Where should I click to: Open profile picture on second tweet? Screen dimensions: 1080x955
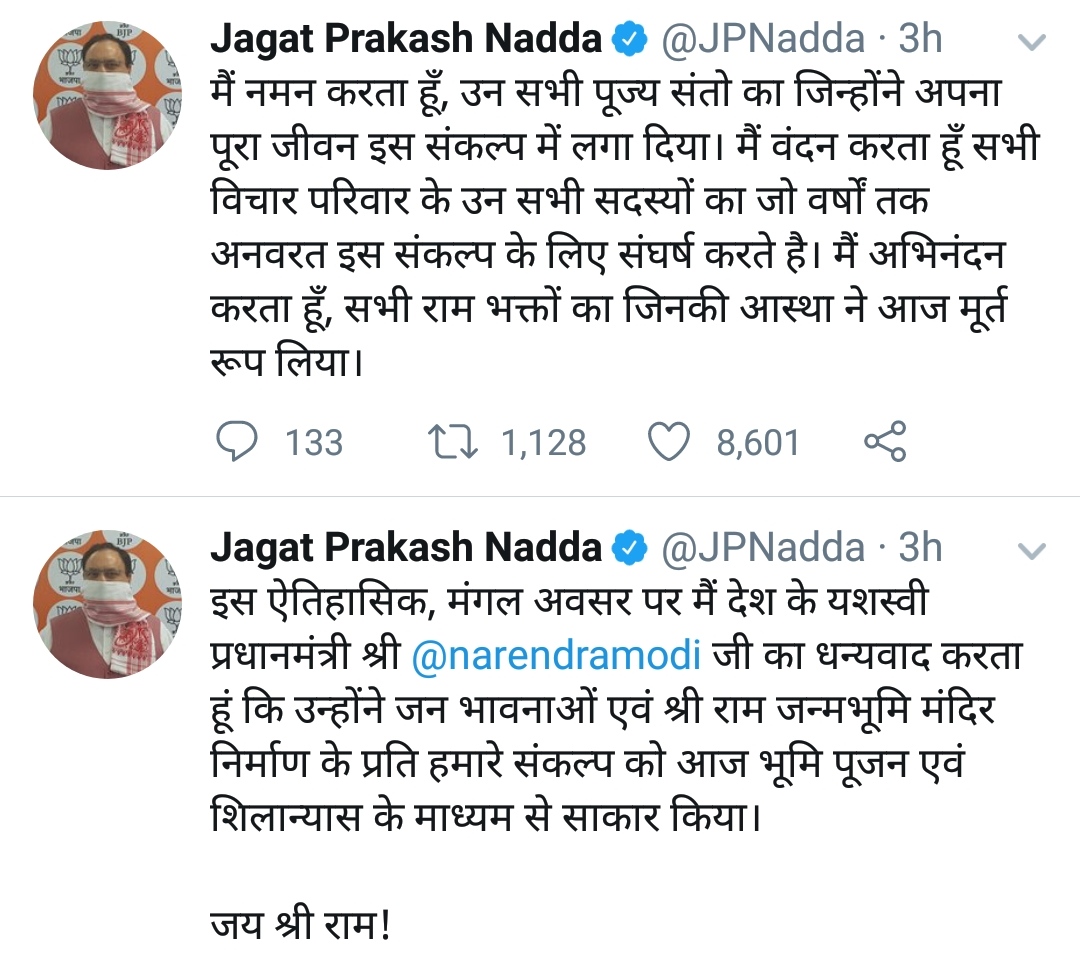[x=107, y=604]
